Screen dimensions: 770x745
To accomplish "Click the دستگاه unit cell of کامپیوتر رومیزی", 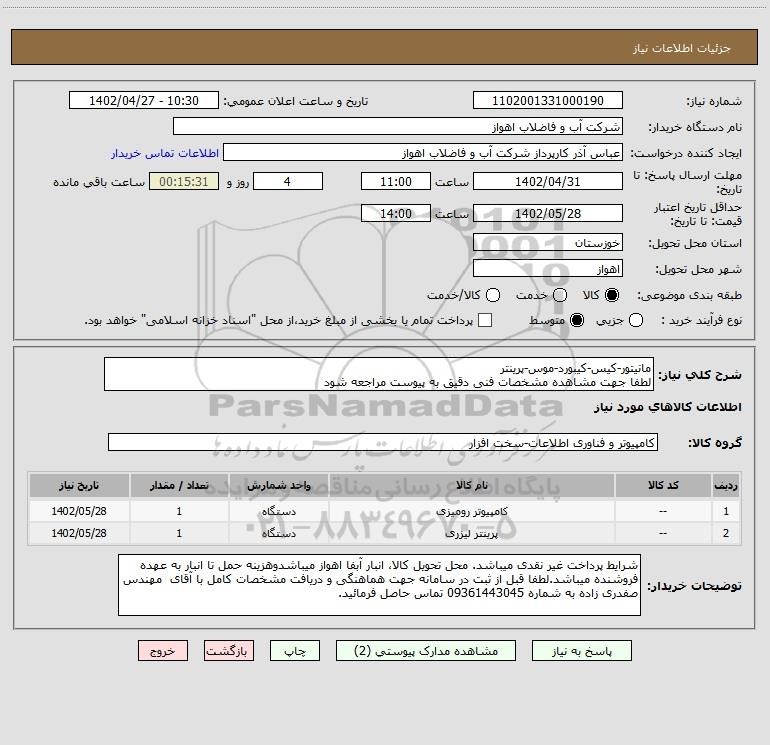I will tap(278, 511).
